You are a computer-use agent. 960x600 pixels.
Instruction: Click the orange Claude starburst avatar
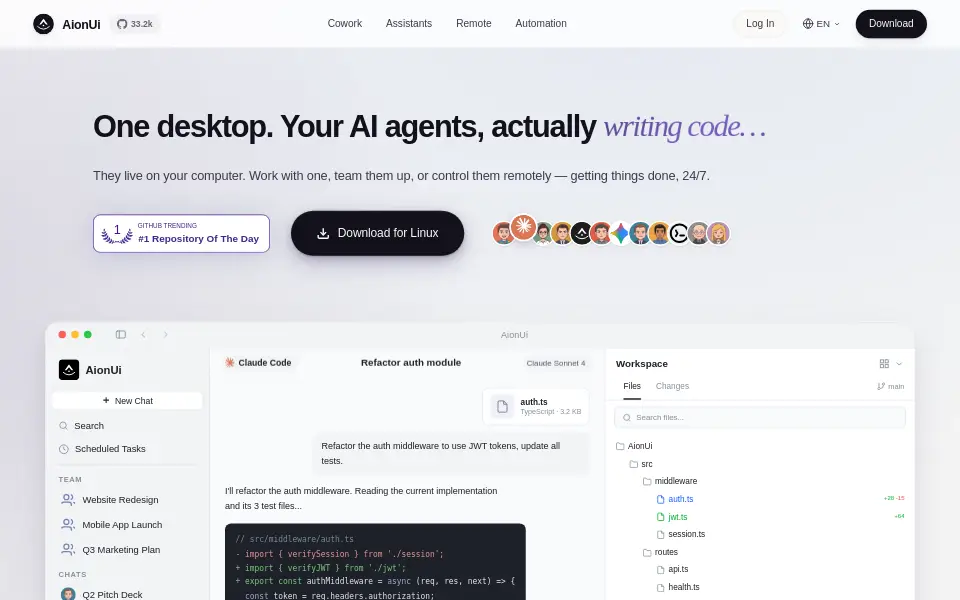pos(523,227)
